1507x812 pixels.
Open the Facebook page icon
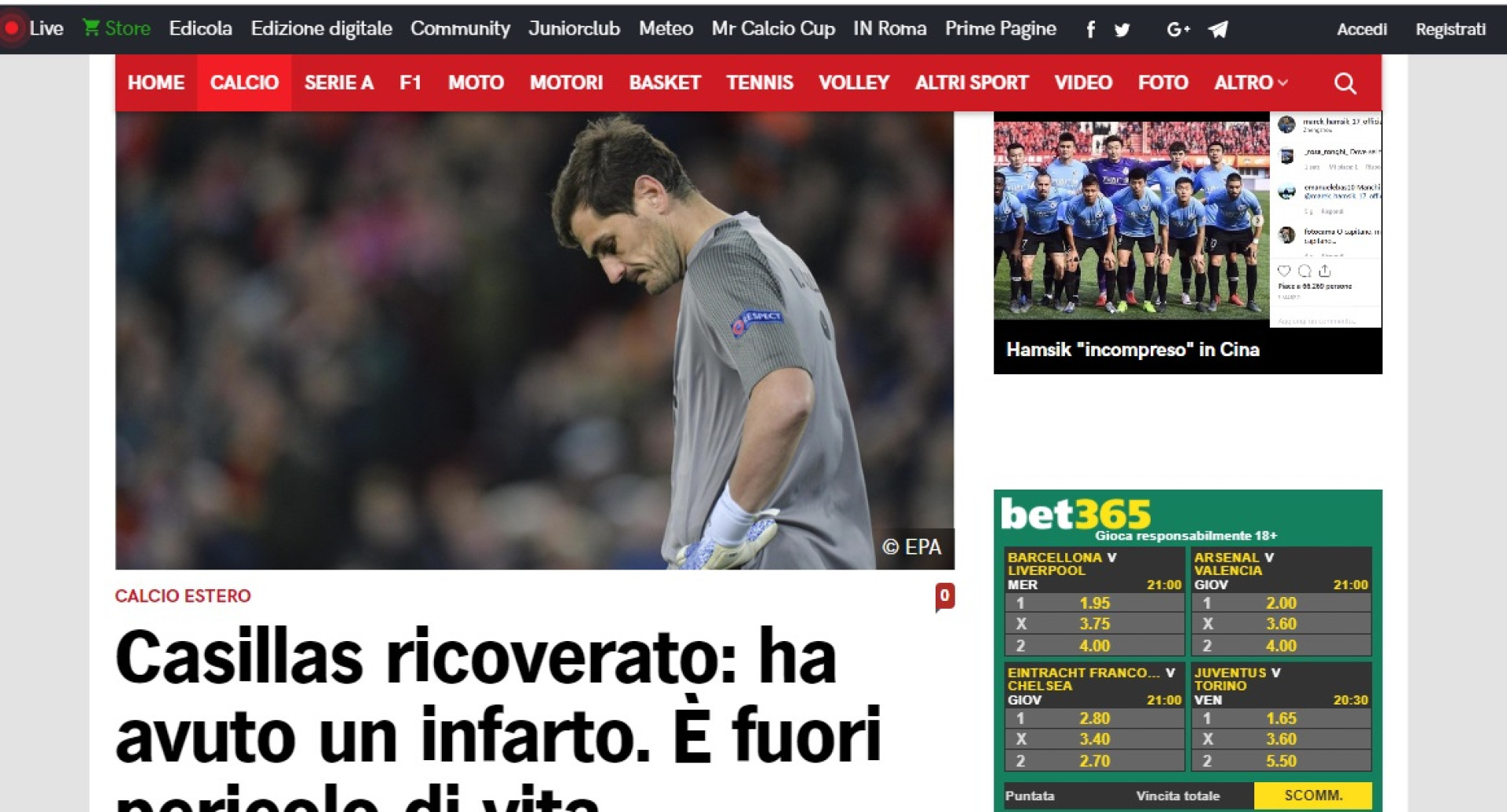pyautogui.click(x=1090, y=30)
